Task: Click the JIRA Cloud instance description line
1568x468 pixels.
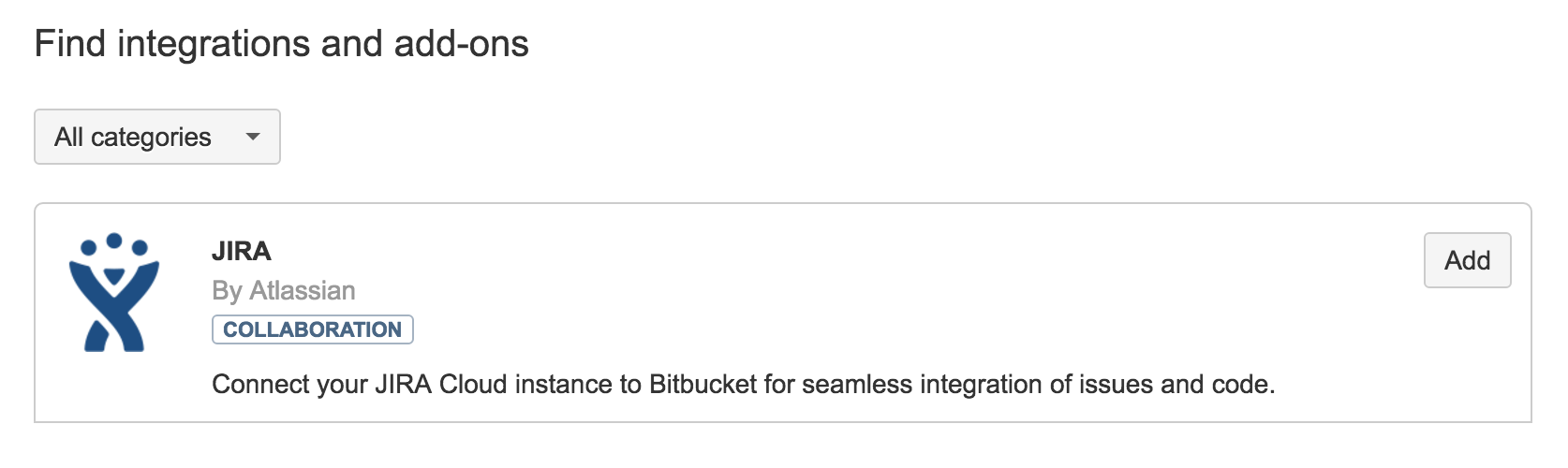Action: pyautogui.click(x=743, y=384)
